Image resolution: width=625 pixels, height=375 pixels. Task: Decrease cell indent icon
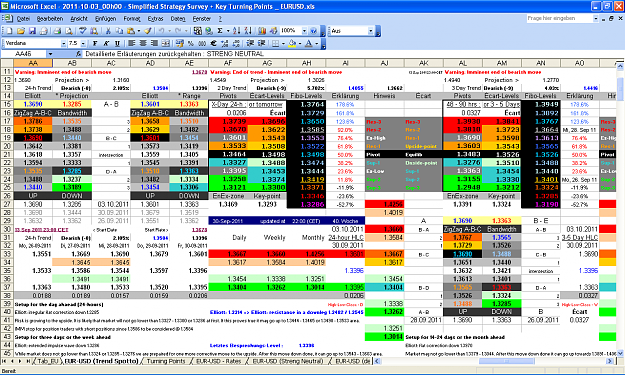coord(250,43)
